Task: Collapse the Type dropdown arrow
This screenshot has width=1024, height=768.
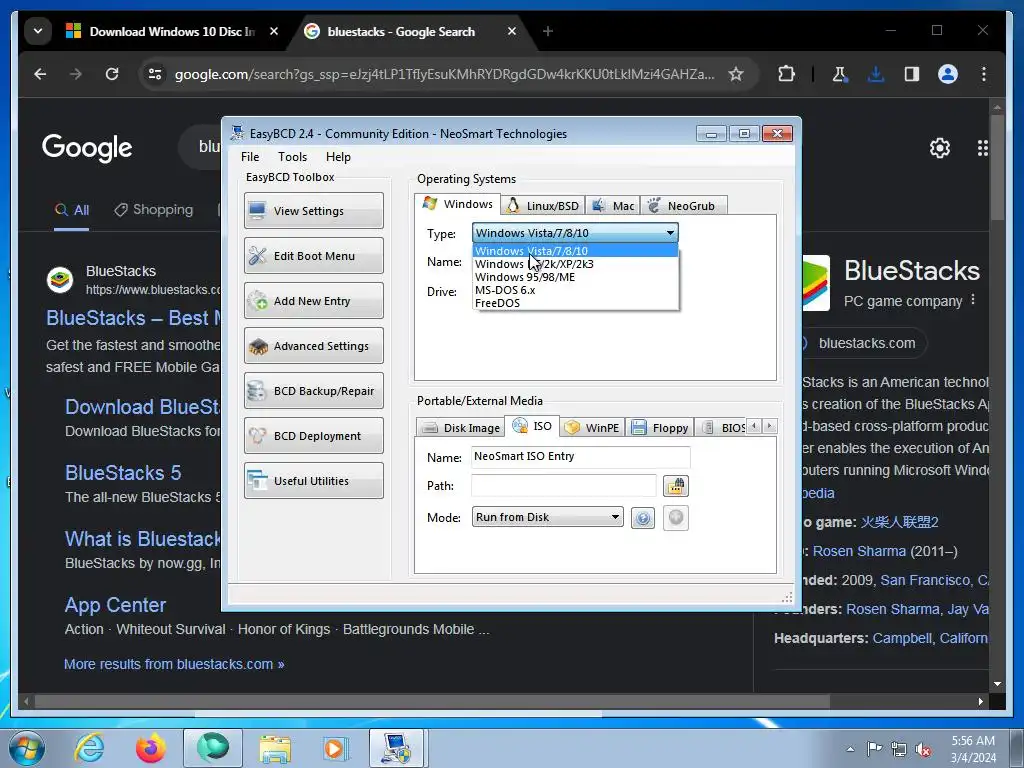Action: 670,233
